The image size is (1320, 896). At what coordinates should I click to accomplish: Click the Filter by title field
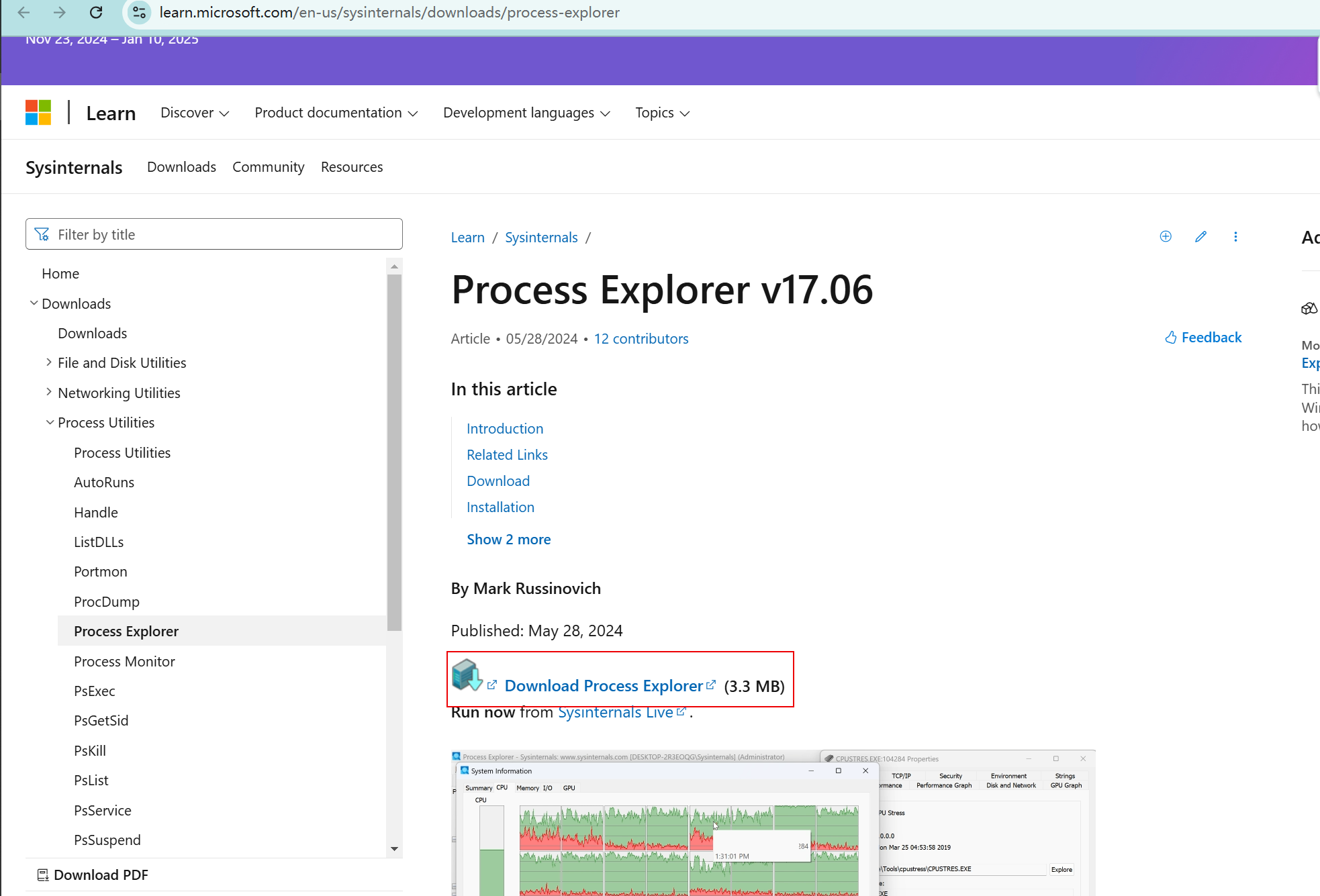pyautogui.click(x=214, y=234)
